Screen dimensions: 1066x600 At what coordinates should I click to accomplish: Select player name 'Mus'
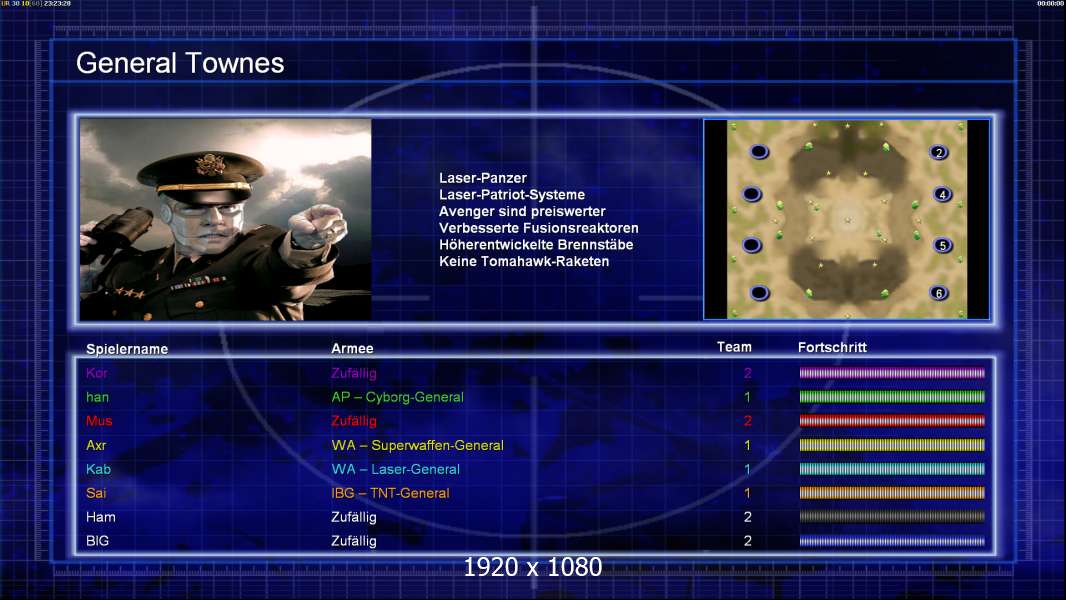[x=99, y=421]
